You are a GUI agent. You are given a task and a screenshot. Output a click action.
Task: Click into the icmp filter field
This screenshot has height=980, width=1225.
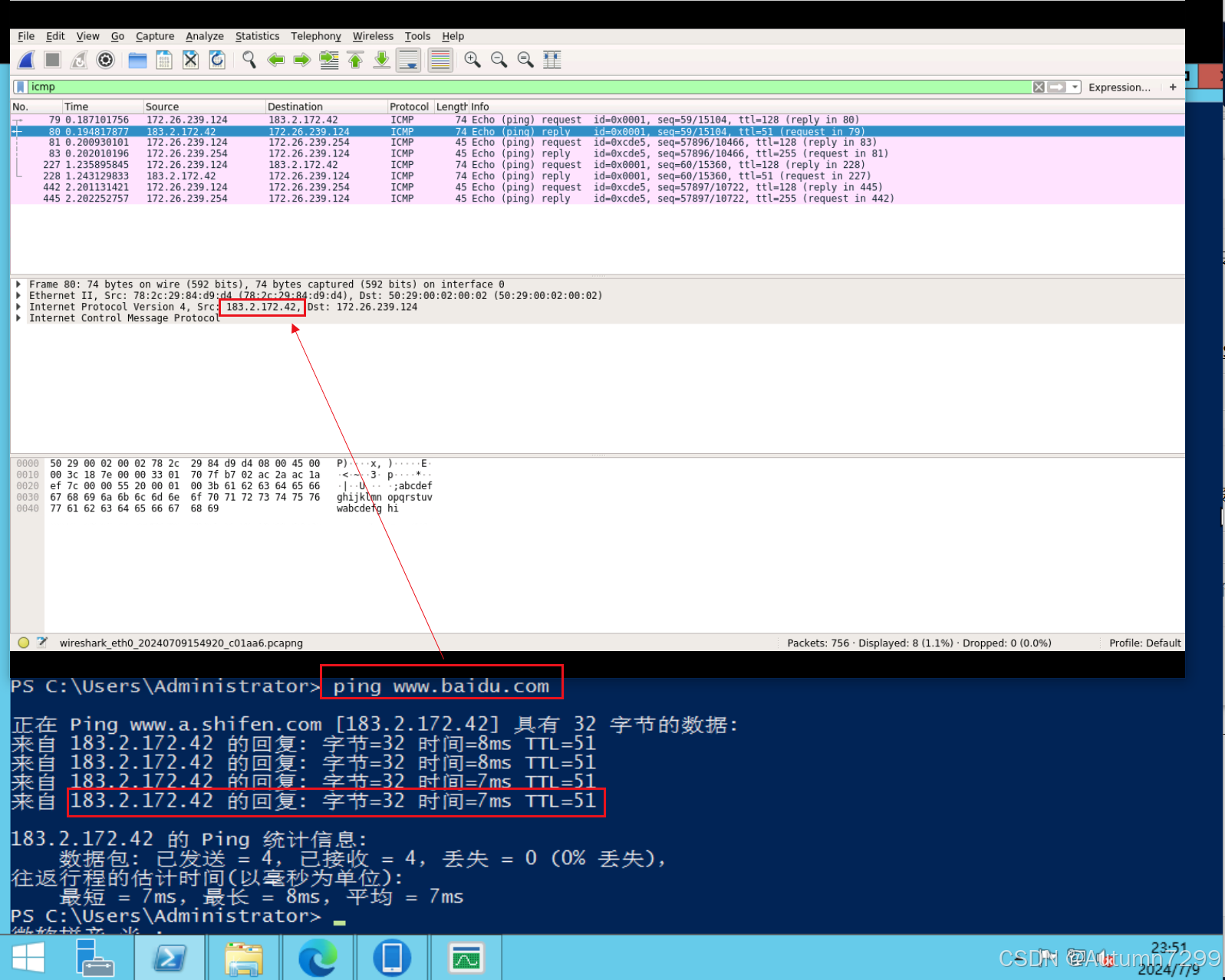[529, 87]
